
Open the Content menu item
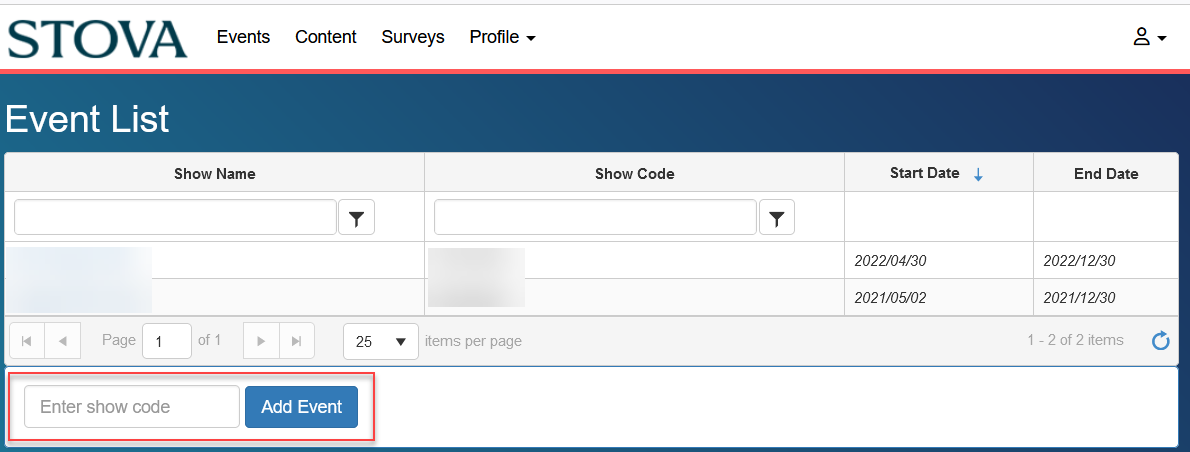326,36
